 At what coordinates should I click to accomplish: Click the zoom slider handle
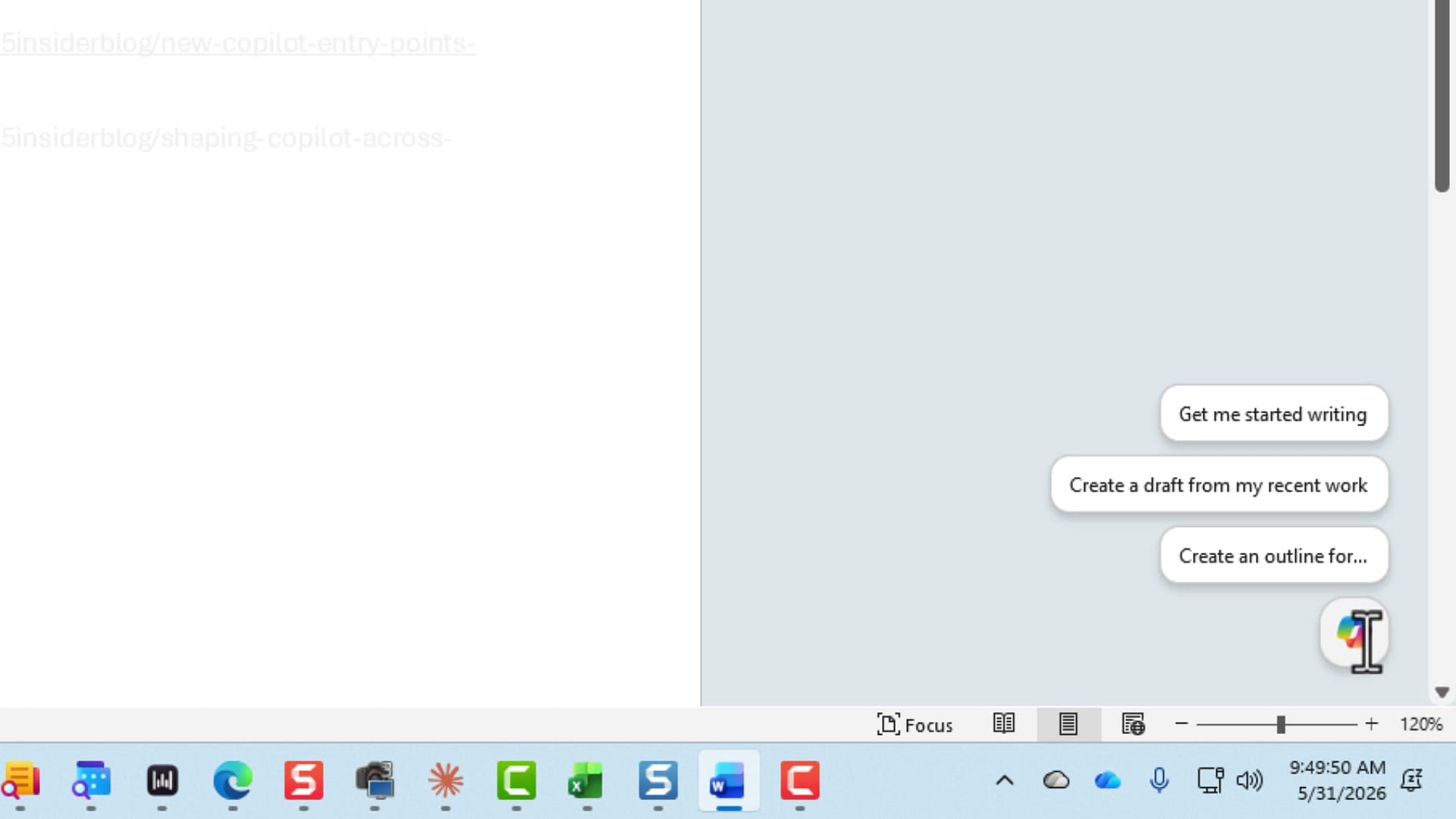click(1281, 724)
